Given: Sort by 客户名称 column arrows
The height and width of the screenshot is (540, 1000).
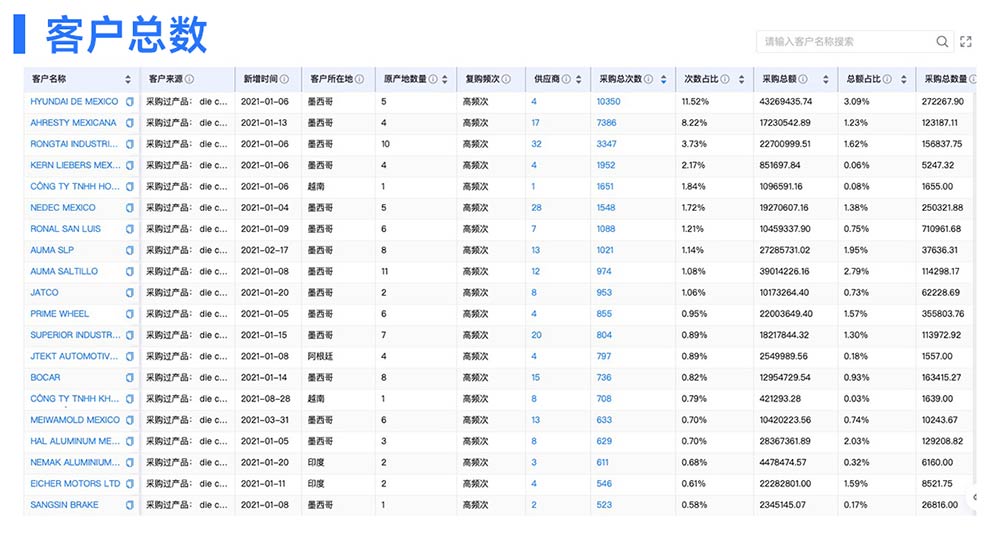Looking at the screenshot, I should click(128, 79).
